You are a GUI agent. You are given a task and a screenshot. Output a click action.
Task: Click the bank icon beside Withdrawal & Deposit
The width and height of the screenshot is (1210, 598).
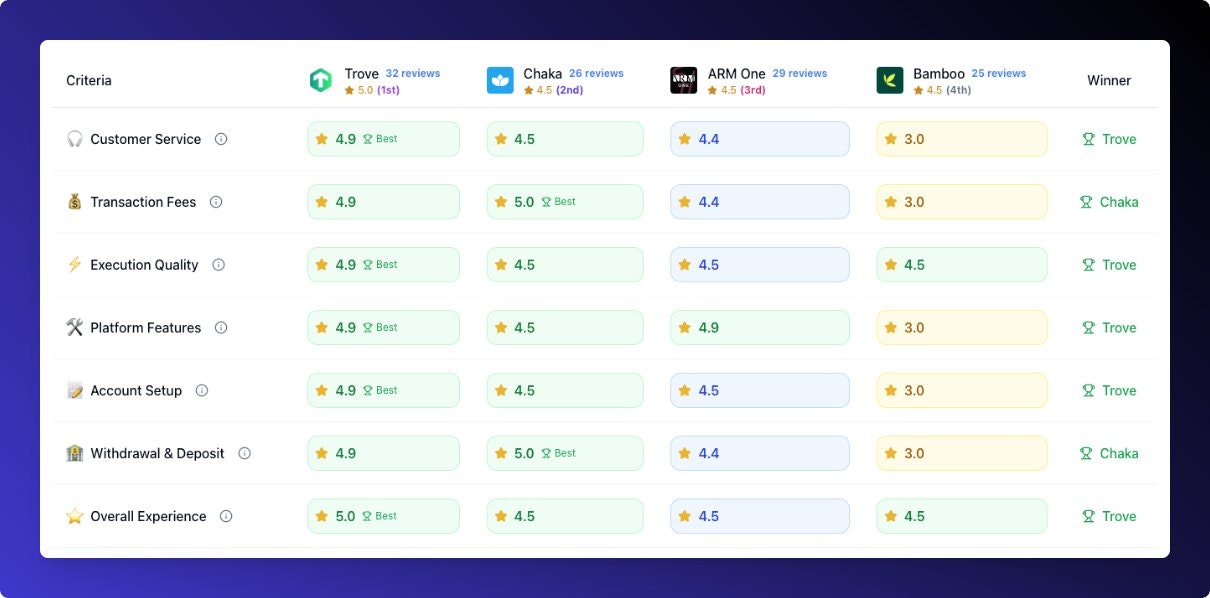click(x=73, y=452)
